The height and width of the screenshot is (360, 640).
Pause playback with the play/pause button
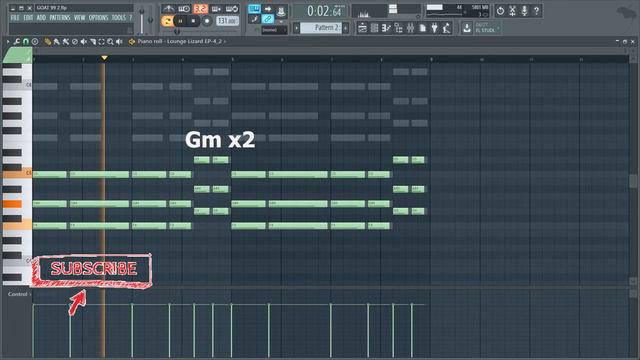(x=180, y=21)
